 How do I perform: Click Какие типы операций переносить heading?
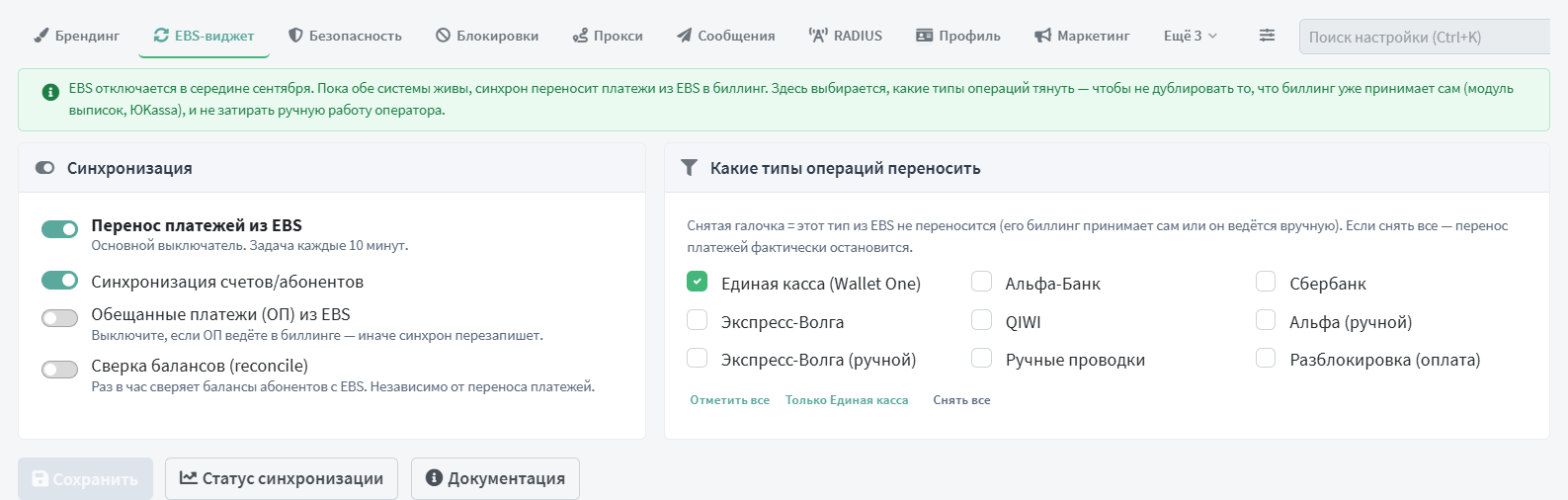846,168
